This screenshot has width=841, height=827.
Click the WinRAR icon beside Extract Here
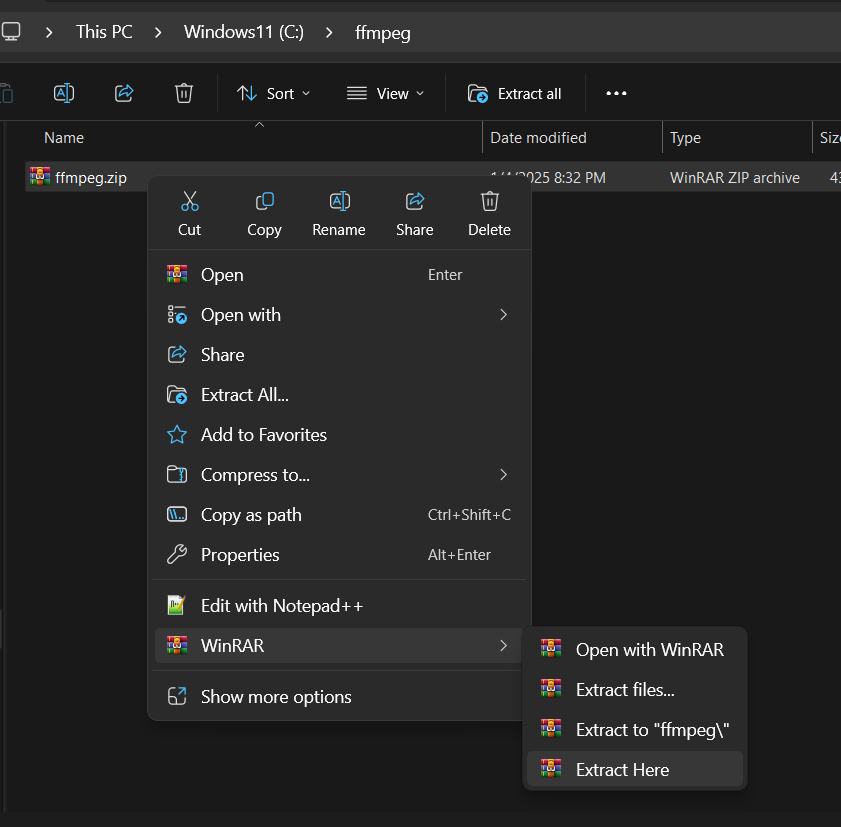pyautogui.click(x=551, y=769)
